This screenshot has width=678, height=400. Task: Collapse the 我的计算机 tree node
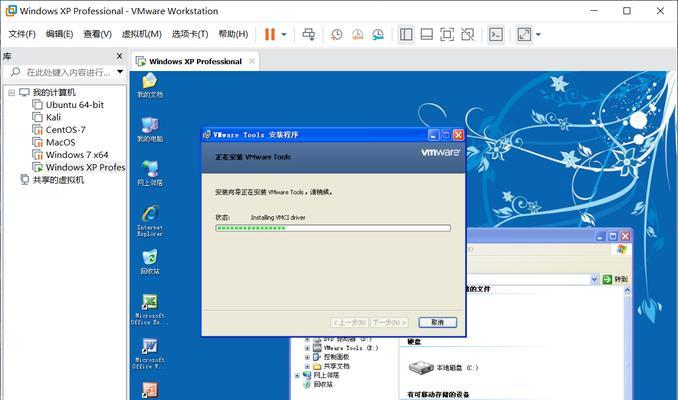pyautogui.click(x=12, y=93)
